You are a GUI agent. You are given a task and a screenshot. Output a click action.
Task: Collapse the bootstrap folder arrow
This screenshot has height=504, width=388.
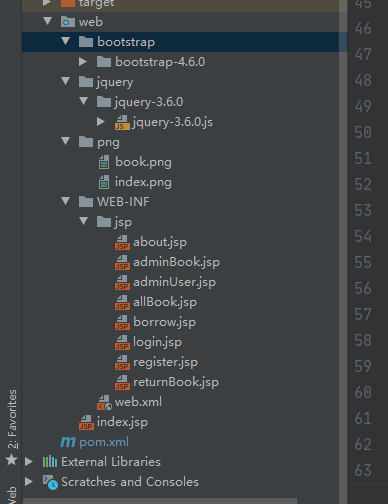[x=66, y=41]
